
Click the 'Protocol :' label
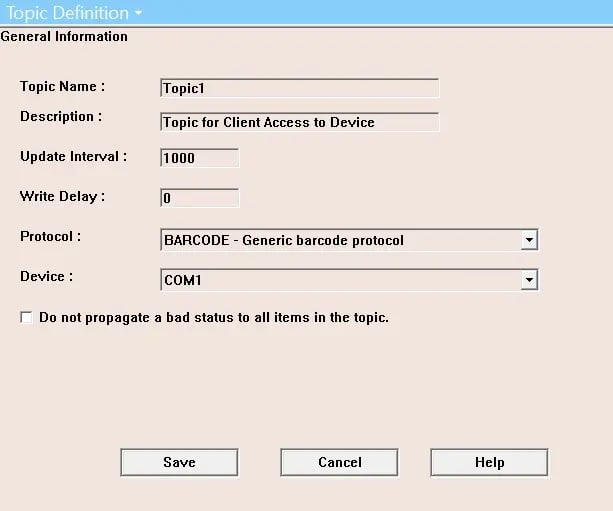pos(50,237)
